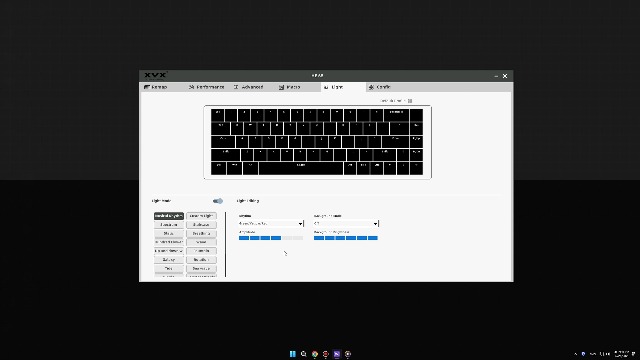Adjust the fully filled blue segmented slider
This screenshot has width=640, height=360.
coord(346,238)
